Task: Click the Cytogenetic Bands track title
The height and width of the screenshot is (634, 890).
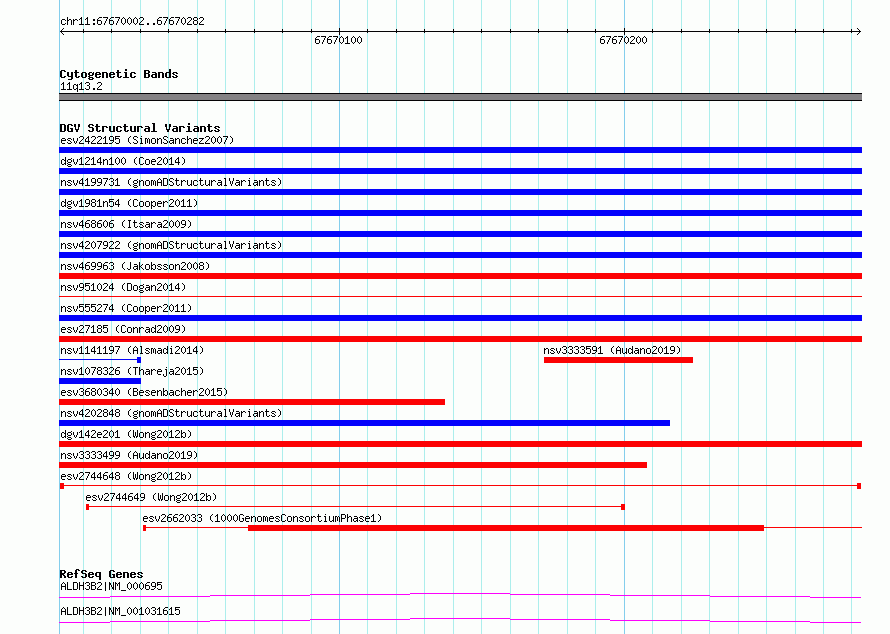Action: point(119,74)
